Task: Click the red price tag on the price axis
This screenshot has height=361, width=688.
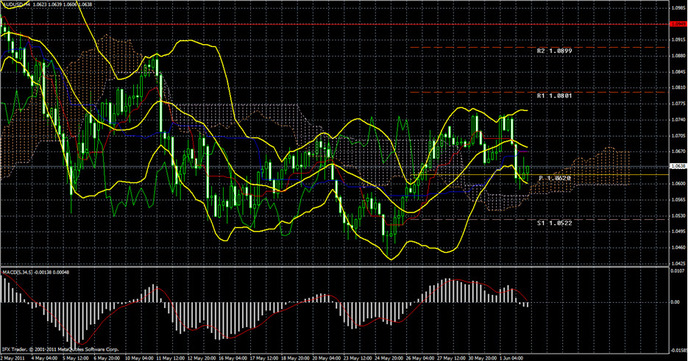Action: pyautogui.click(x=679, y=25)
